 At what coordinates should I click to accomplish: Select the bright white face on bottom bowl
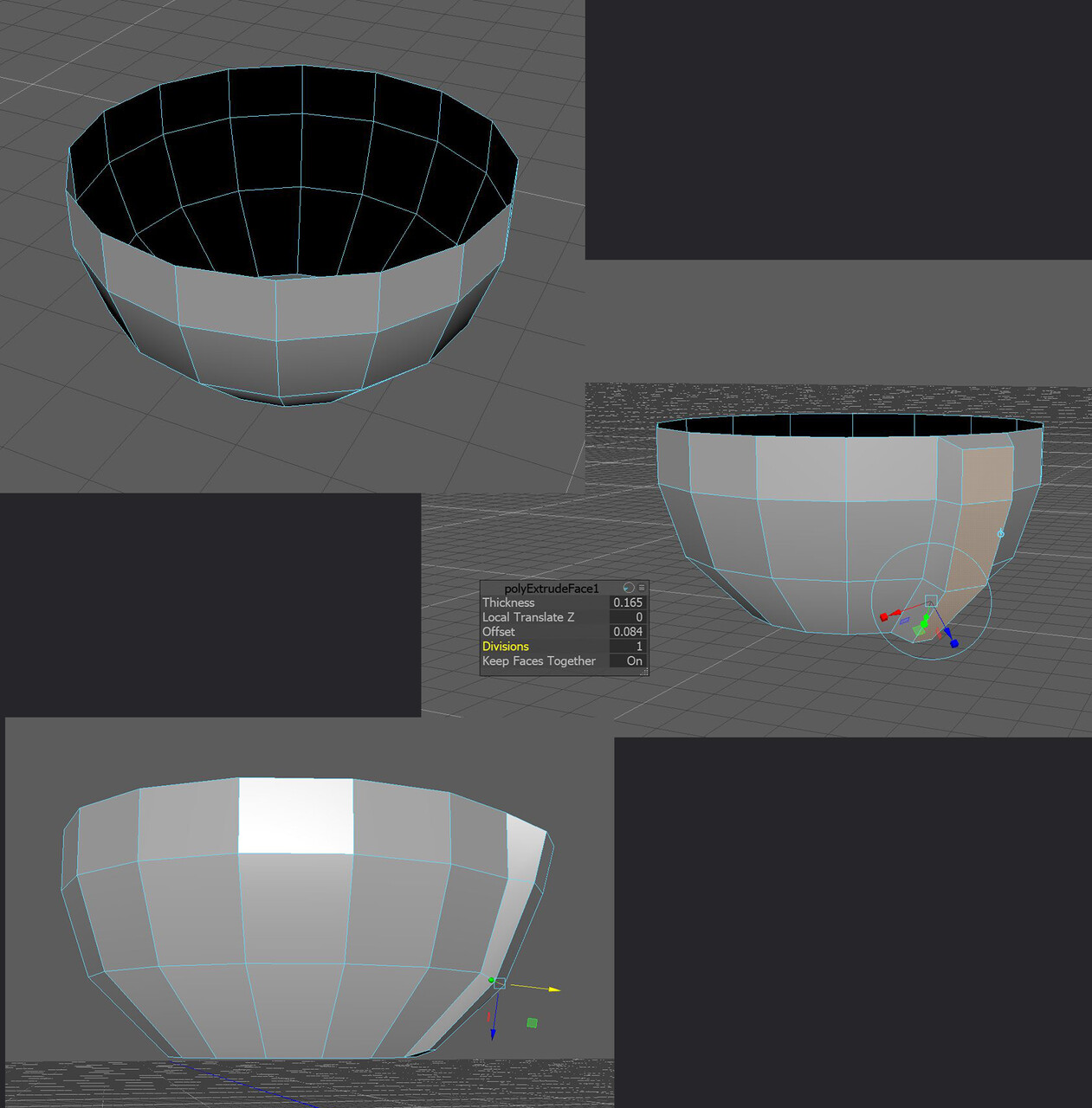[295, 815]
